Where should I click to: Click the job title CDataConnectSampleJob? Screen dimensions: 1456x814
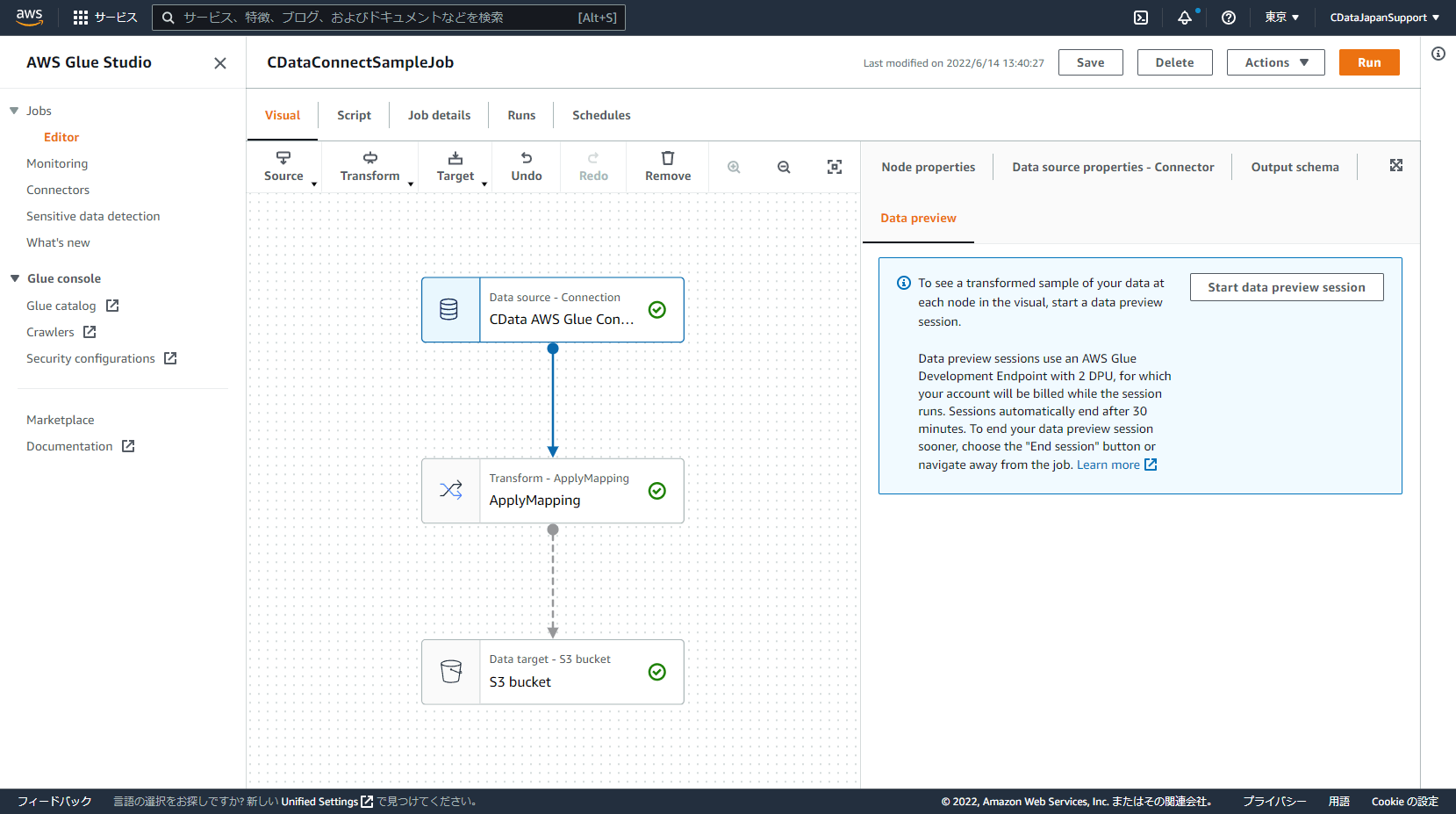[x=361, y=62]
